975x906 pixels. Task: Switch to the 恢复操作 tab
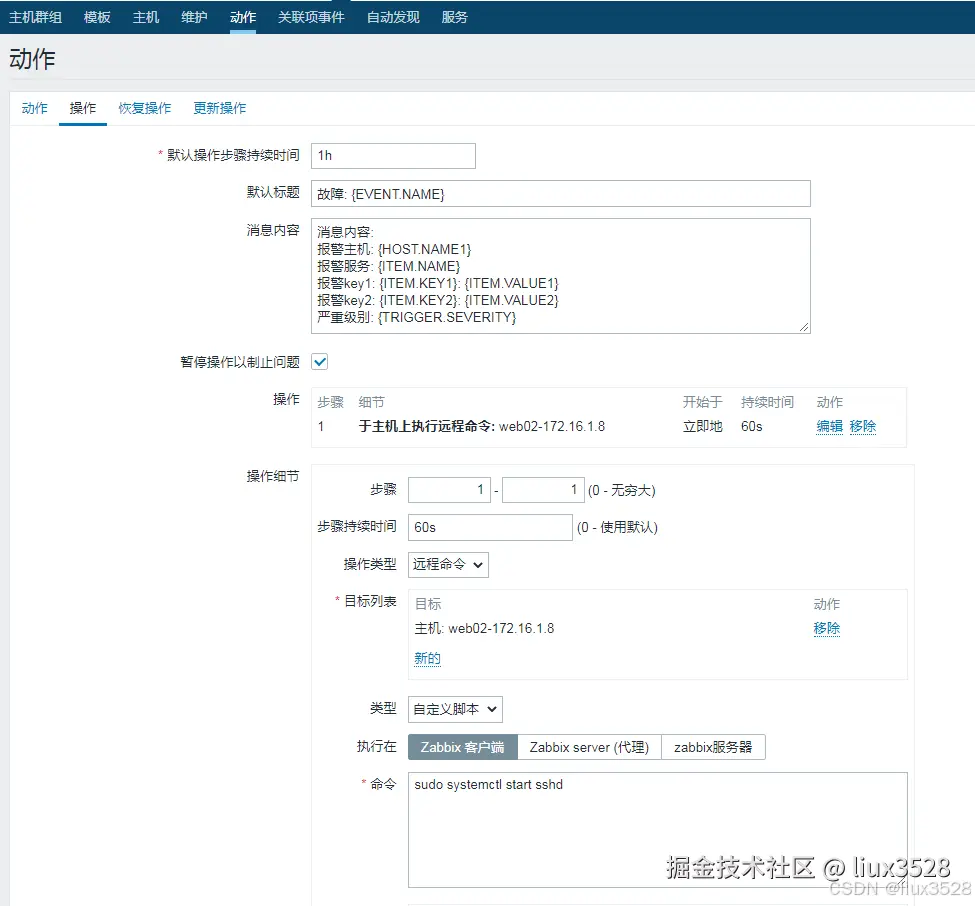144,108
